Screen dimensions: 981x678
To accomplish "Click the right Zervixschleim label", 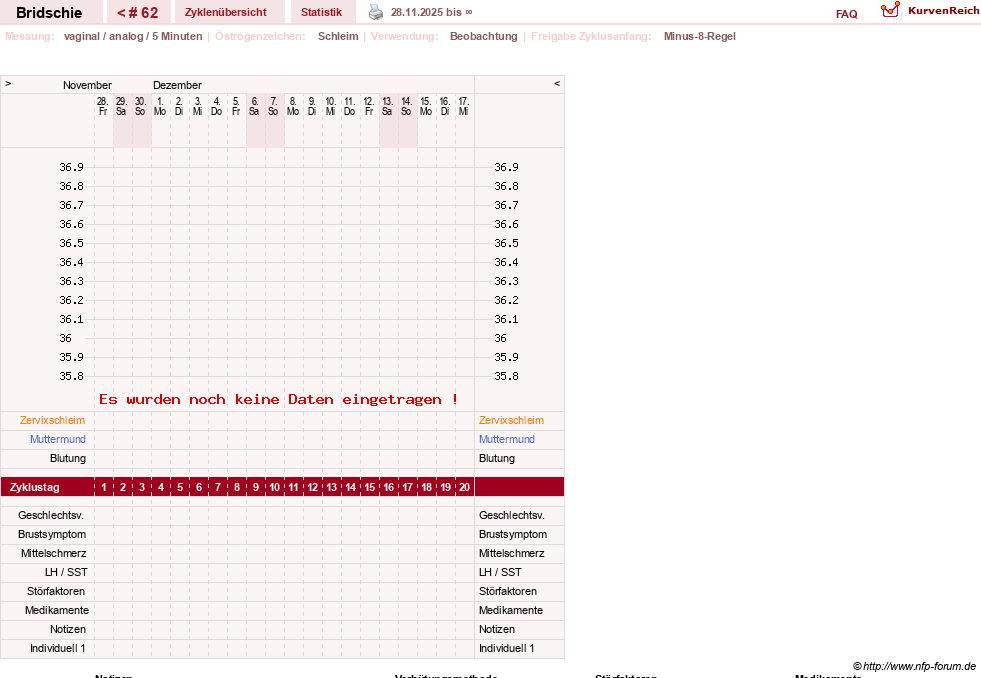I will coord(511,420).
